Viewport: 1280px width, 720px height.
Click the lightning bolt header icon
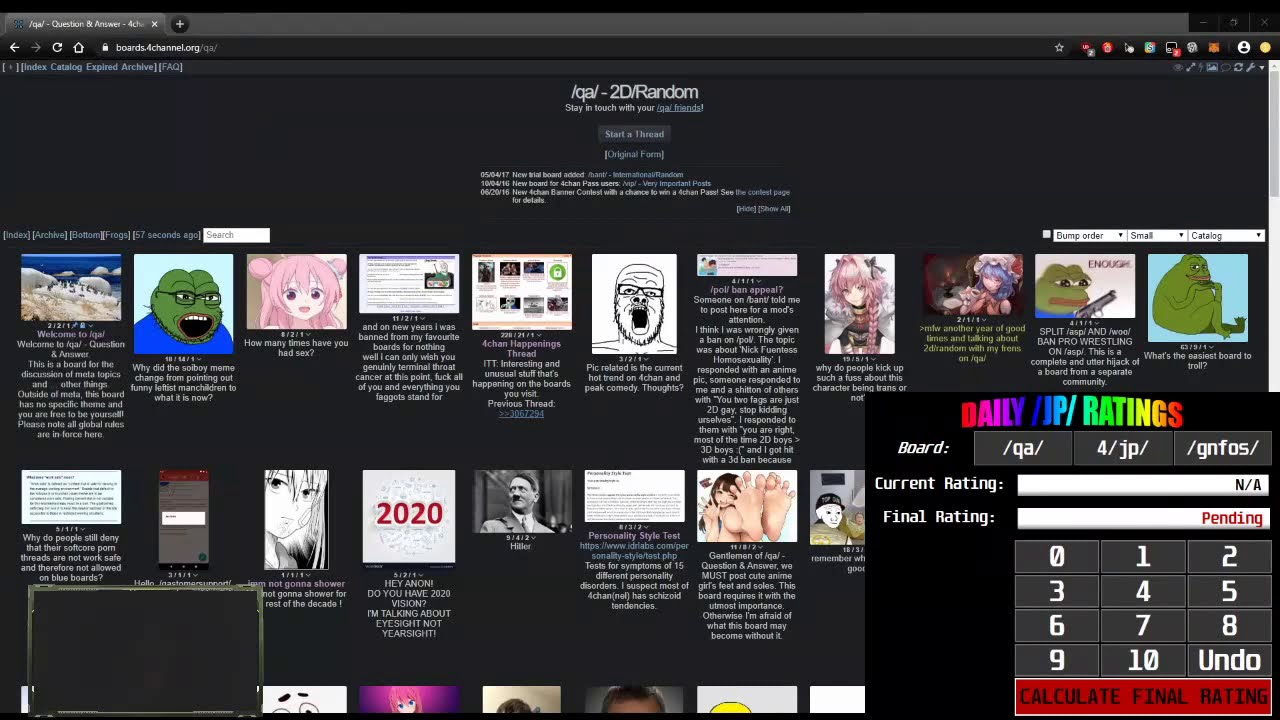pos(1201,67)
